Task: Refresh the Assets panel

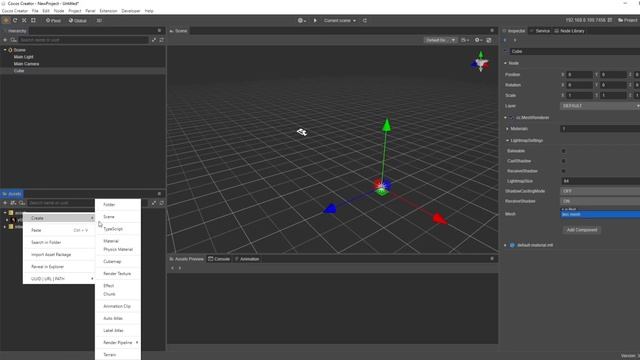Action: [x=162, y=203]
